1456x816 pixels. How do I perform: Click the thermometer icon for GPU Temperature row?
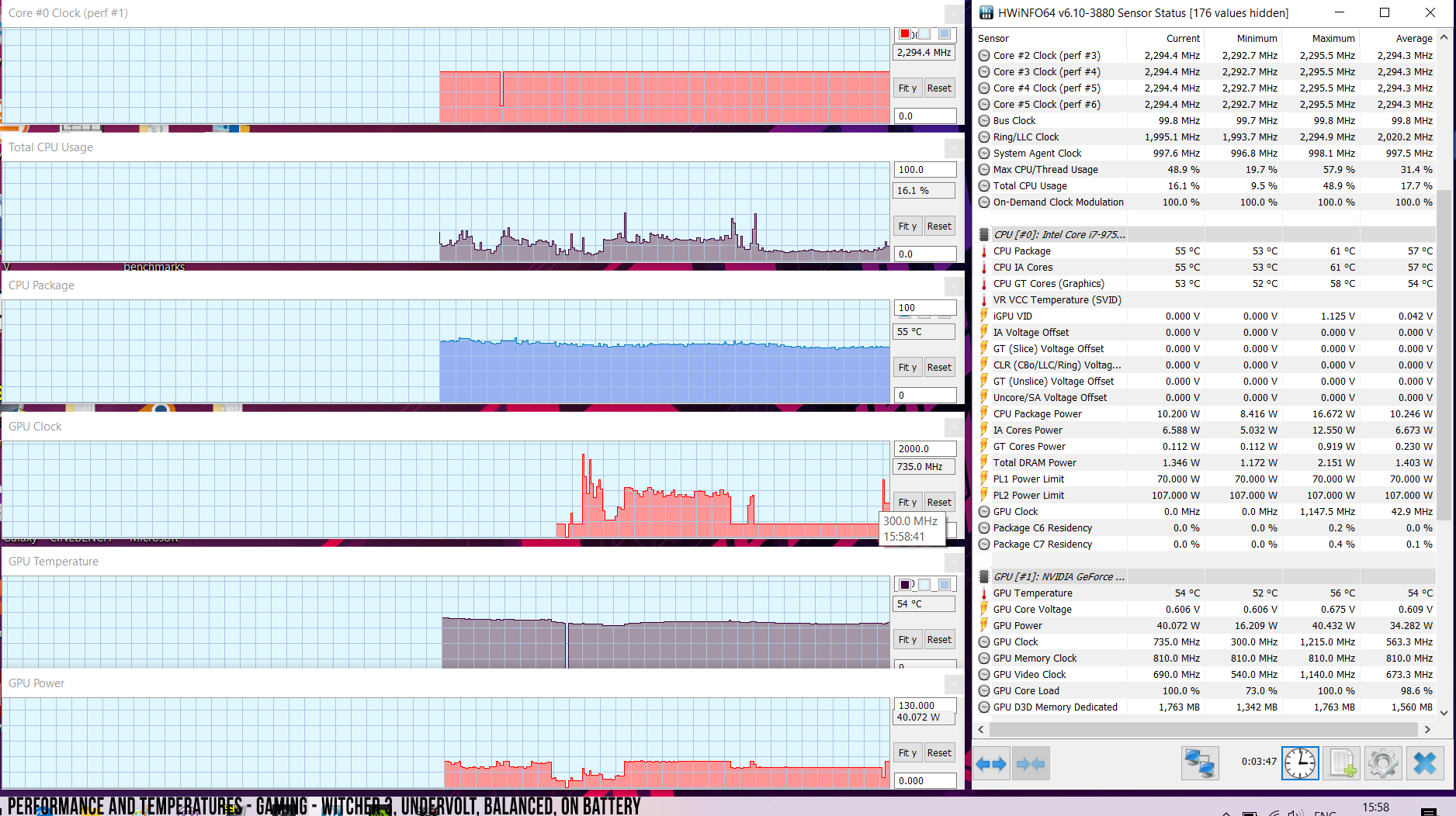tap(984, 593)
